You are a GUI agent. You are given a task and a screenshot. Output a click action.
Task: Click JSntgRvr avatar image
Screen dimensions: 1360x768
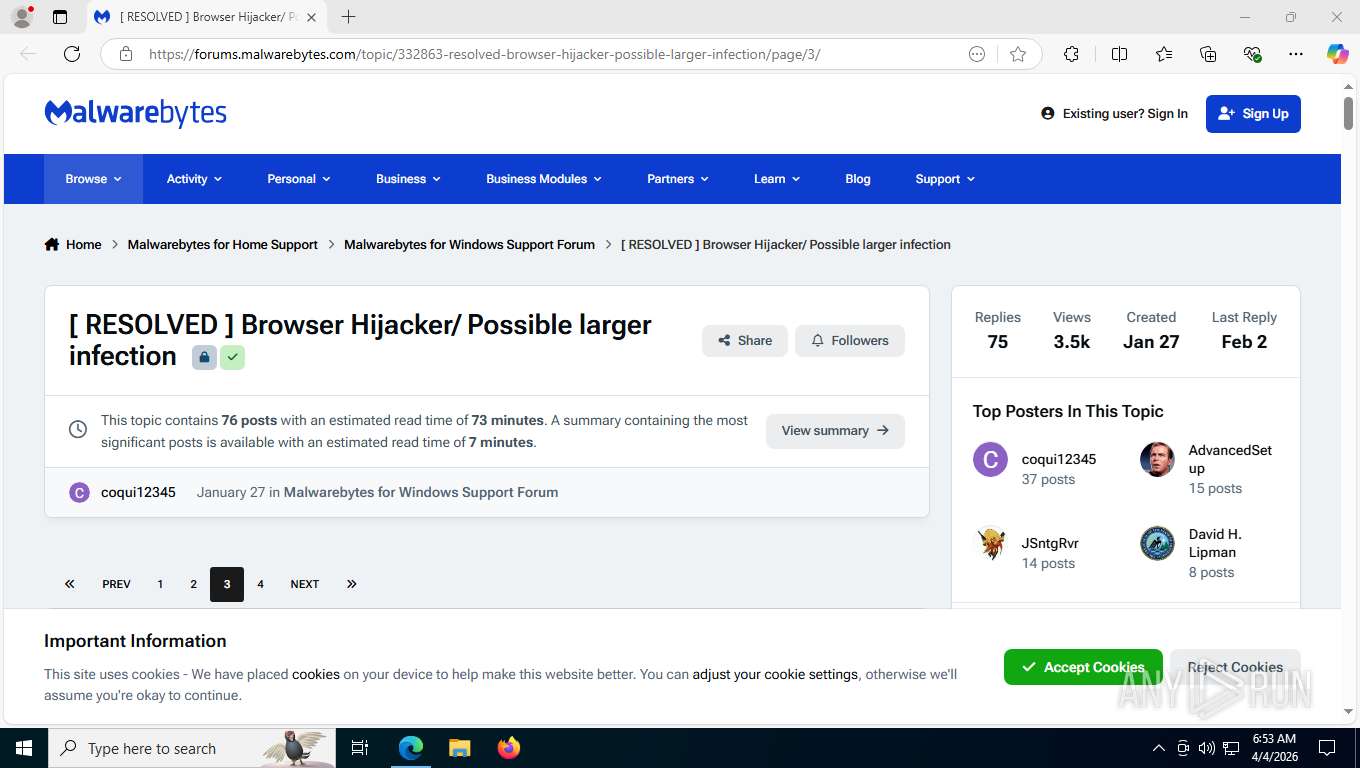[990, 544]
